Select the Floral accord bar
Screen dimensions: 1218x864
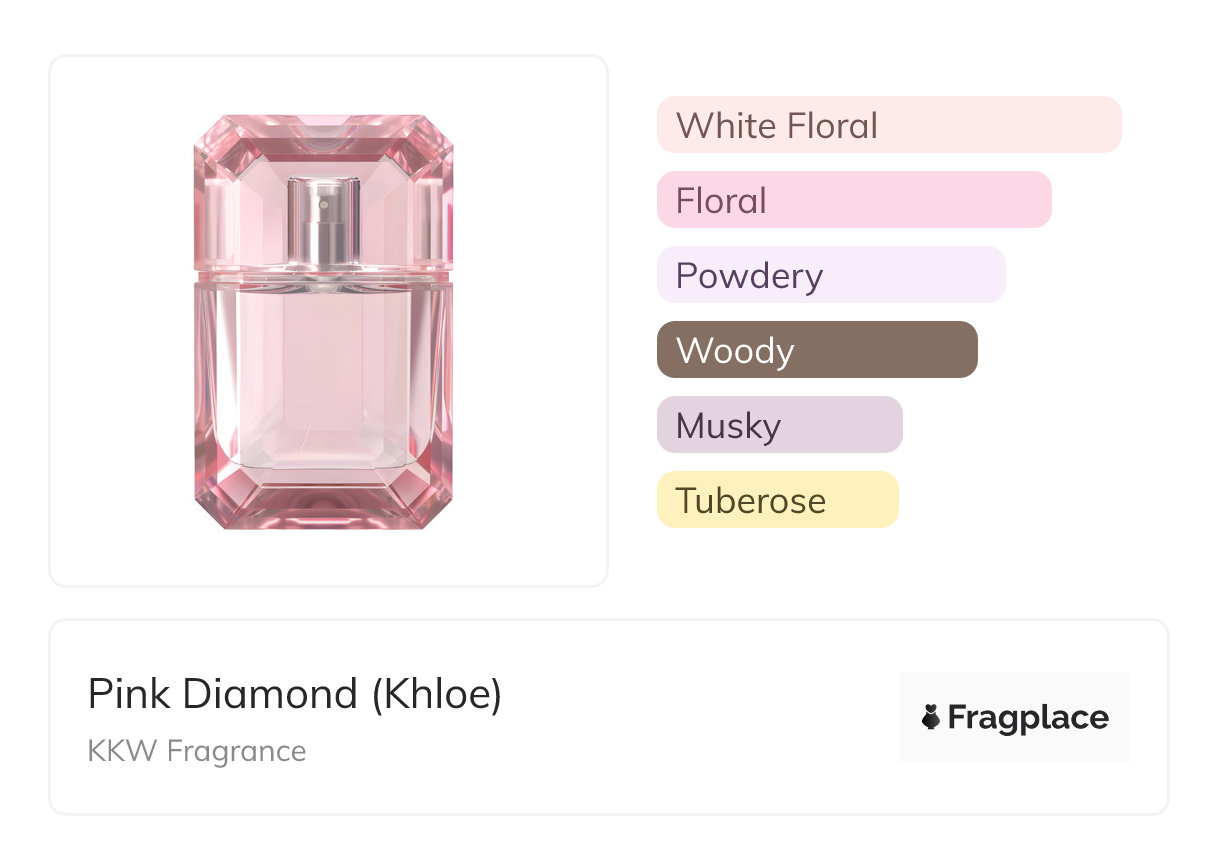854,200
